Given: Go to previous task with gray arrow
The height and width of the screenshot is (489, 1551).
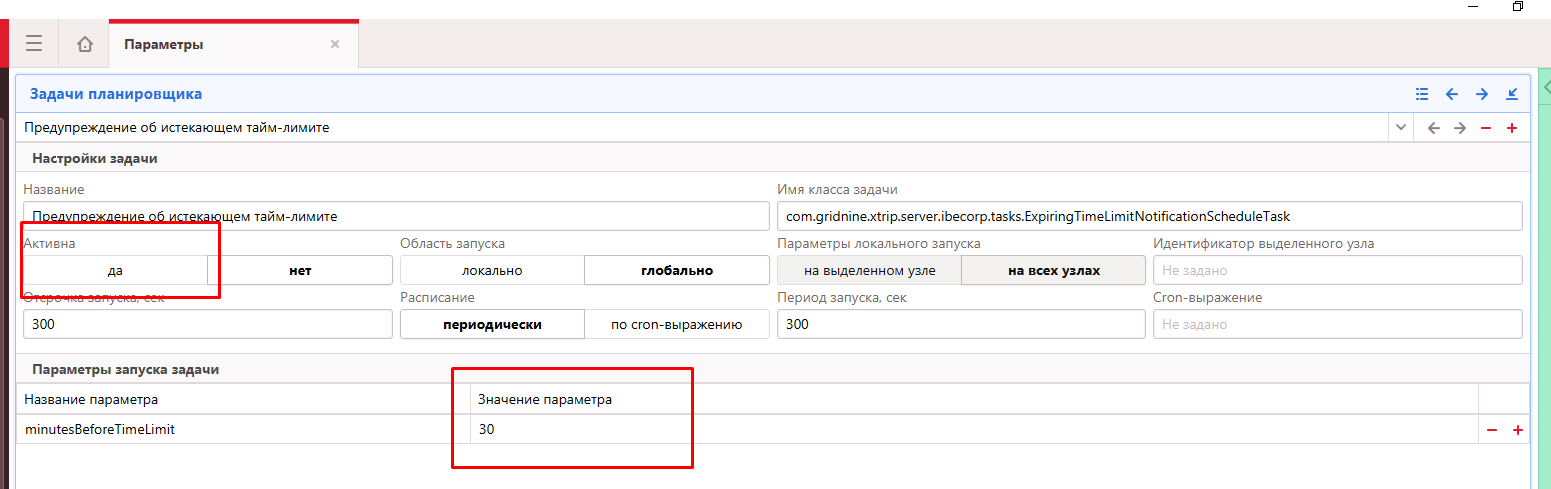Looking at the screenshot, I should click(x=1433, y=128).
